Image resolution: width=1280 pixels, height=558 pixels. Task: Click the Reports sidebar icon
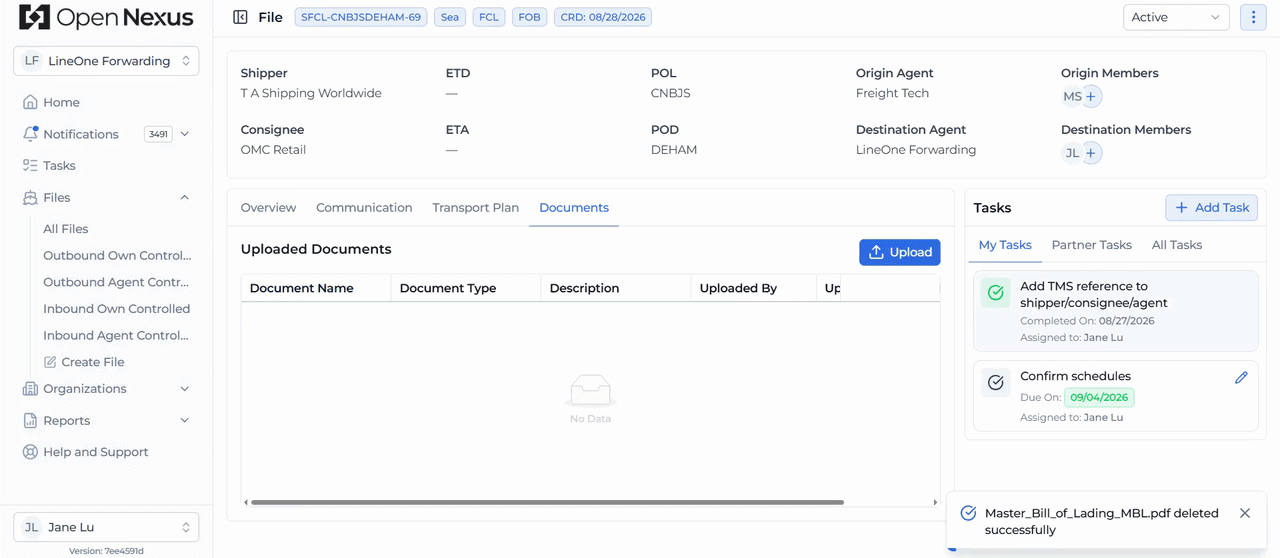pos(30,421)
